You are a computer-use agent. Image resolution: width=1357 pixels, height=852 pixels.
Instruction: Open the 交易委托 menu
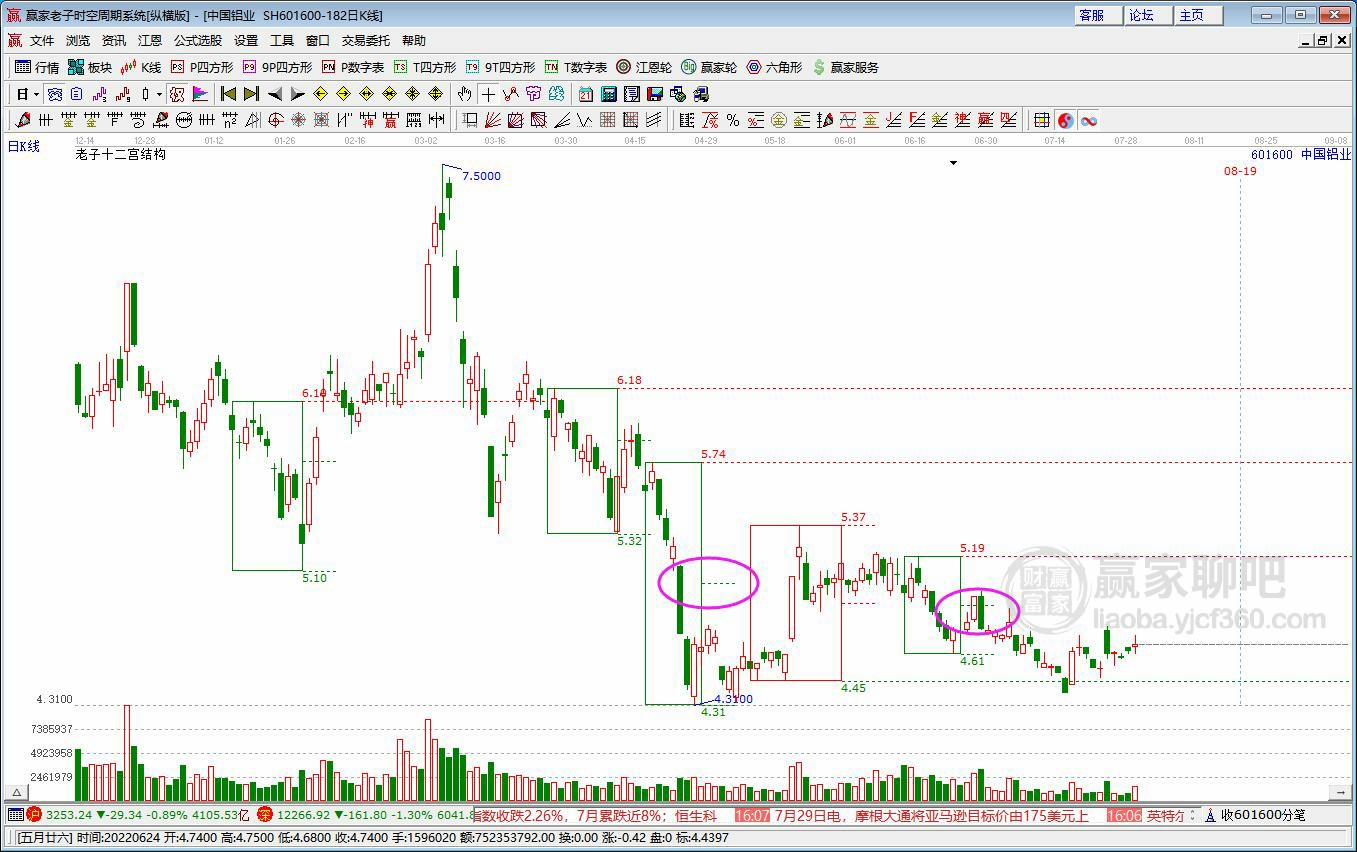tap(366, 41)
